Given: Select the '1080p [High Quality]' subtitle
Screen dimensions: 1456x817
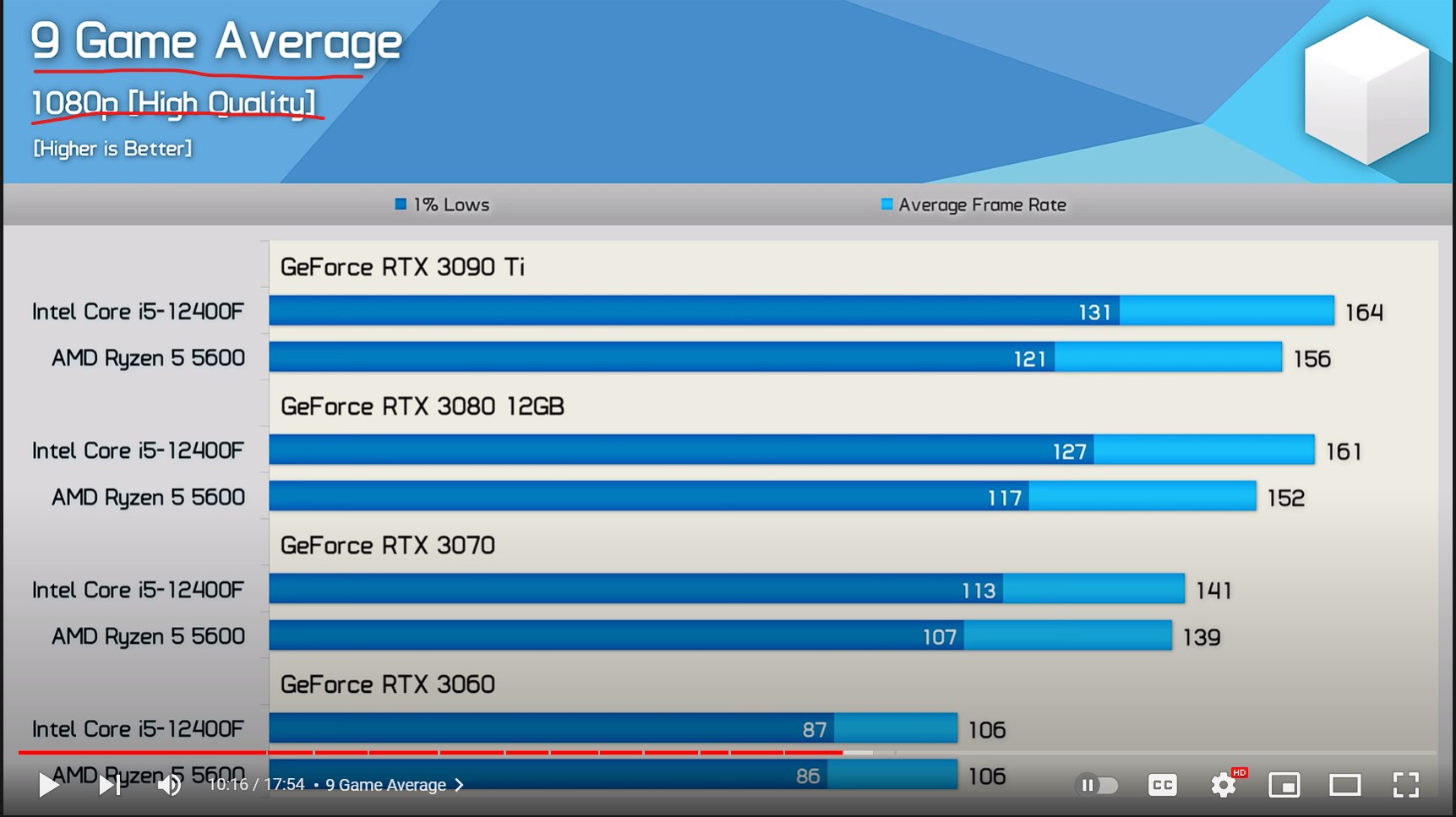Looking at the screenshot, I should [x=173, y=103].
